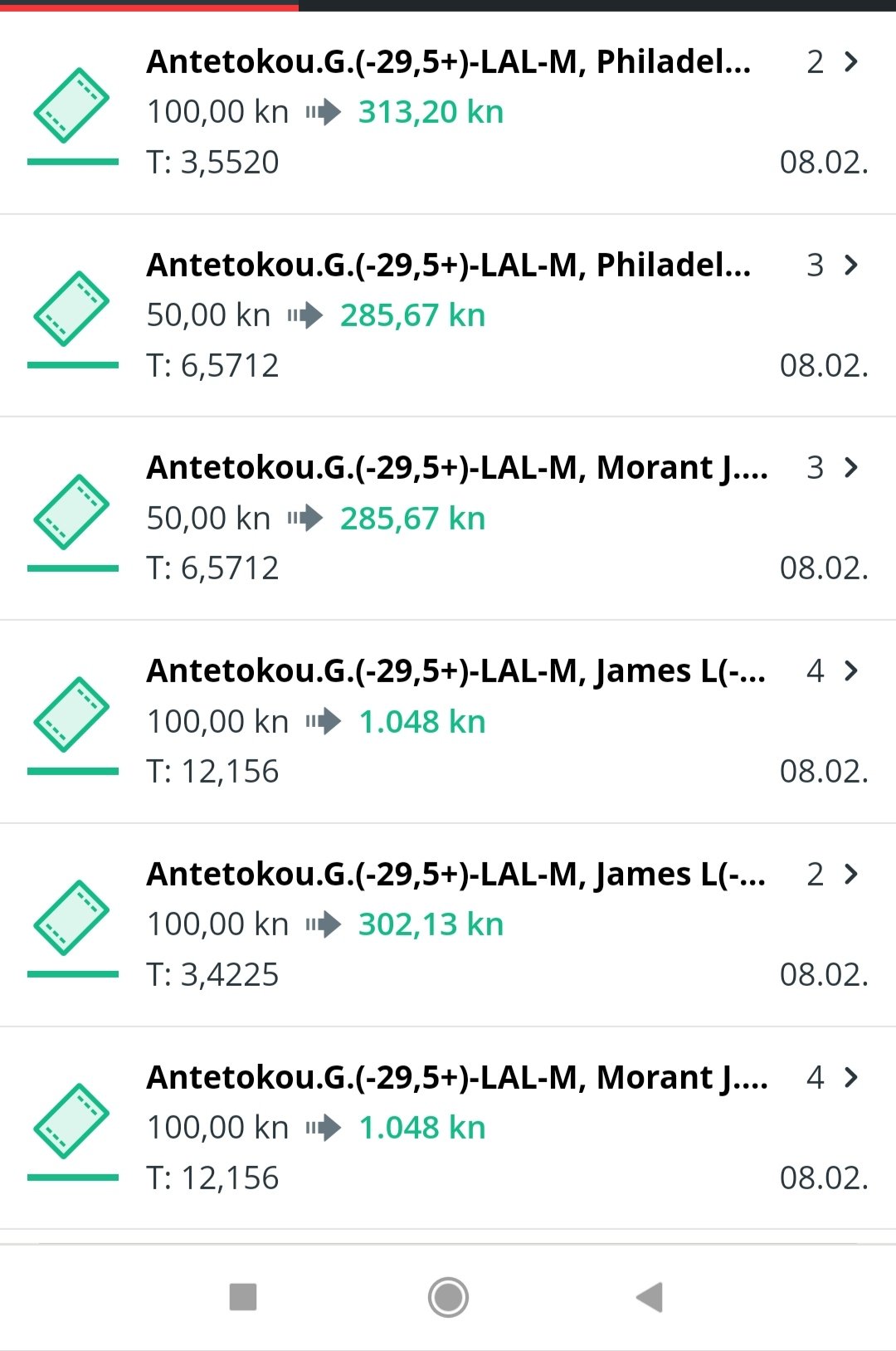Select the 313,20 kn payout amount

tap(431, 112)
